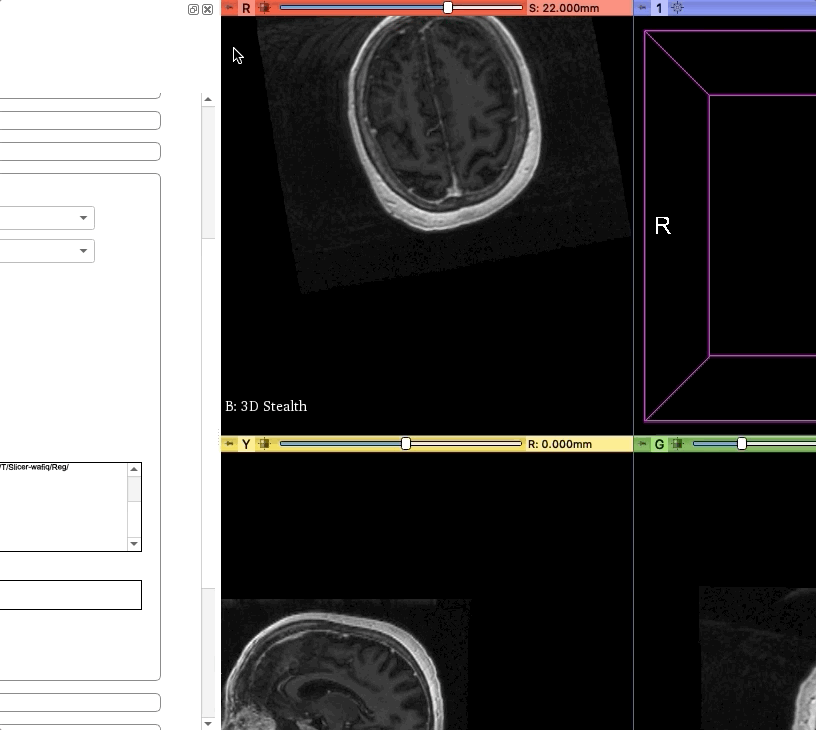Click the 3D view pin icon
Image resolution: width=816 pixels, height=730 pixels.
coord(642,8)
